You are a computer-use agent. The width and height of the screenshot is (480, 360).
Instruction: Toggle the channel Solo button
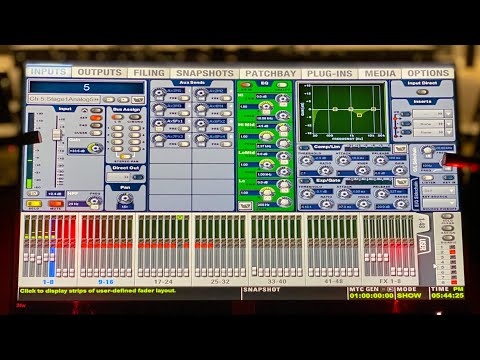point(34,203)
